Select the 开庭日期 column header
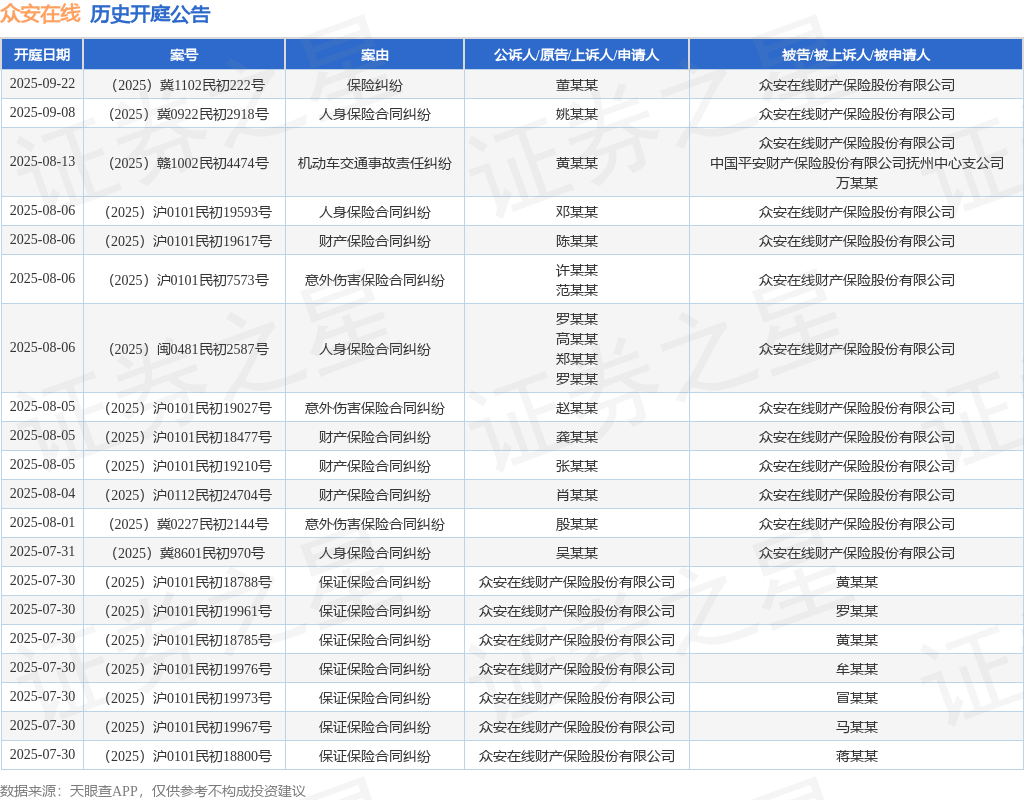The height and width of the screenshot is (800, 1024). pyautogui.click(x=42, y=55)
